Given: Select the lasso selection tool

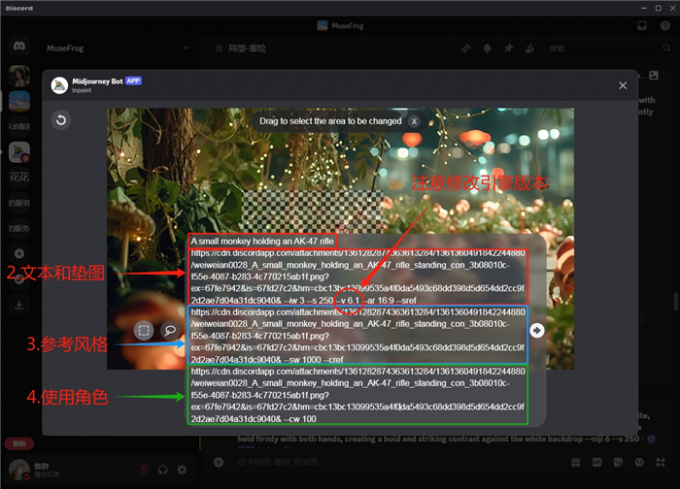Looking at the screenshot, I should [170, 331].
